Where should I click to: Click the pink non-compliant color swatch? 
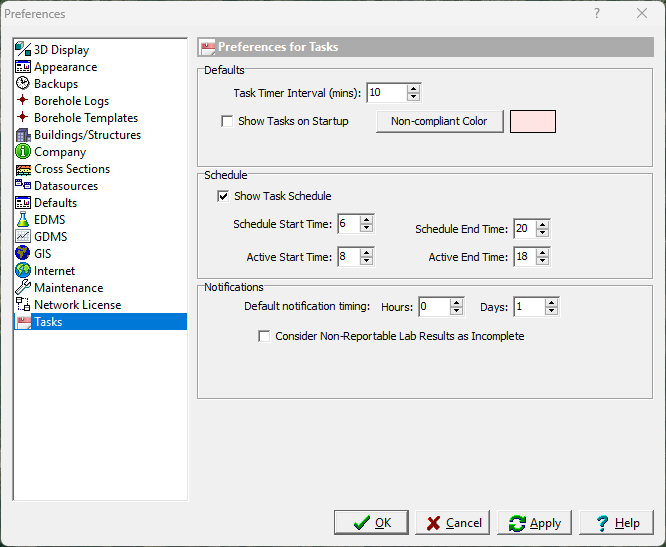coord(533,122)
